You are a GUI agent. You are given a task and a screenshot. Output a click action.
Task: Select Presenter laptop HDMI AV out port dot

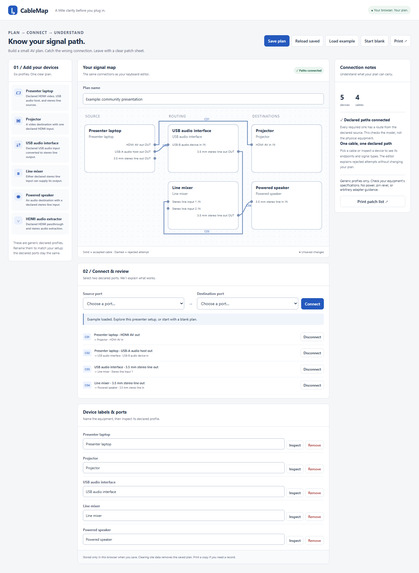click(155, 145)
